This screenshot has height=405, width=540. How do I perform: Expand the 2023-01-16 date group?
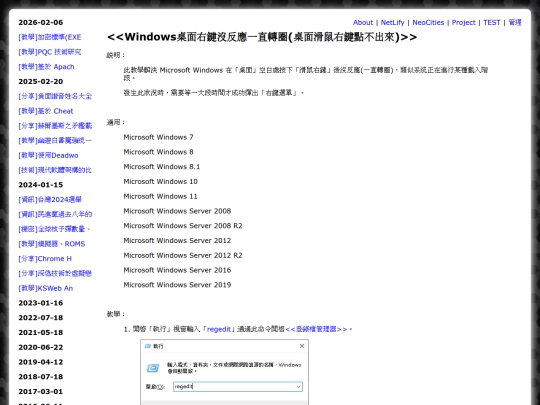click(41, 303)
